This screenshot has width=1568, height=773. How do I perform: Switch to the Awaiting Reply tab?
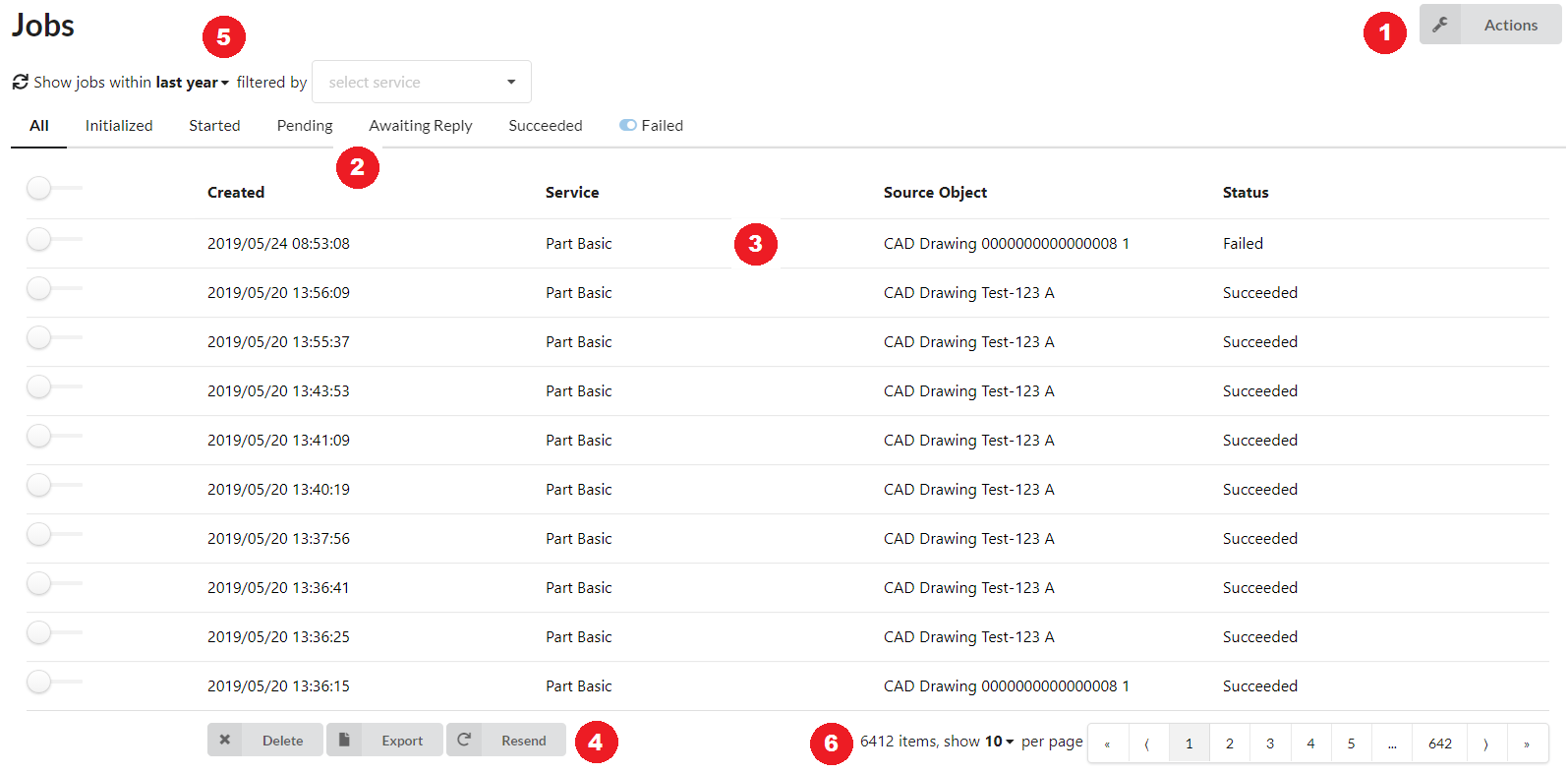(x=420, y=126)
